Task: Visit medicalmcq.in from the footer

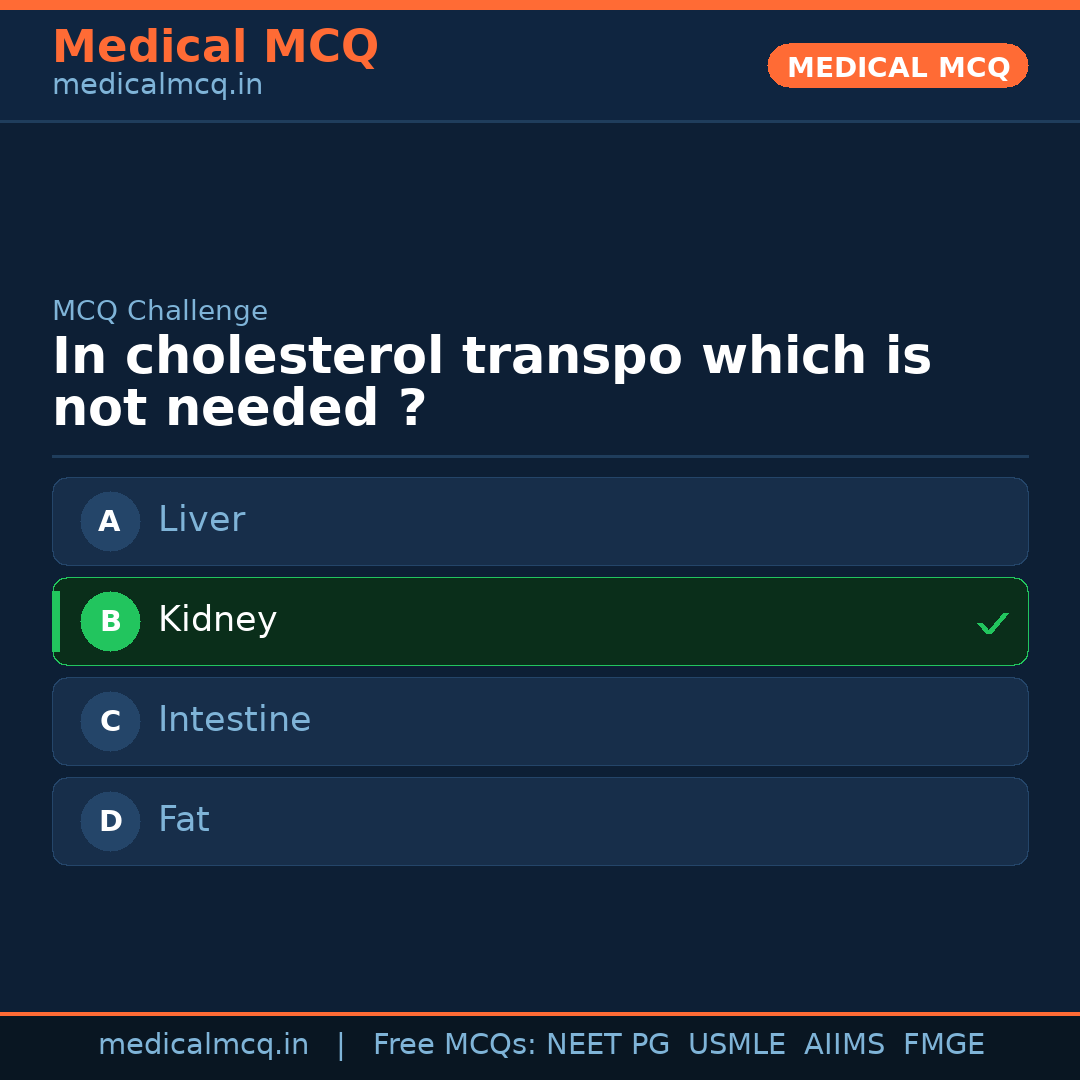Action: click(x=203, y=1043)
